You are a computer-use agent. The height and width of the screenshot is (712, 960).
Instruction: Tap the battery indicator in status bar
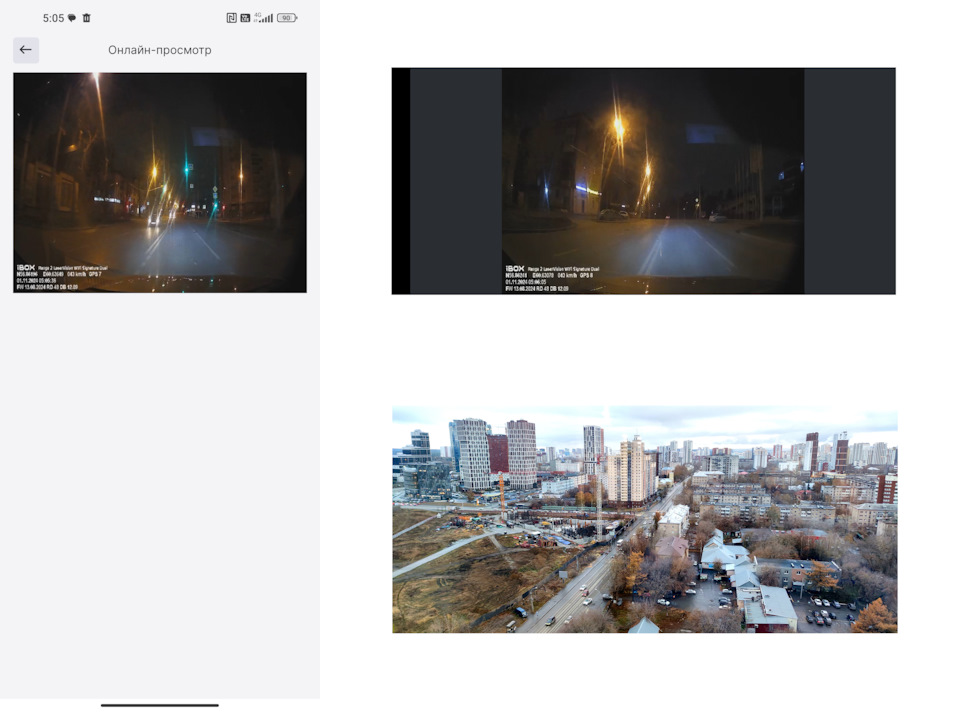287,18
